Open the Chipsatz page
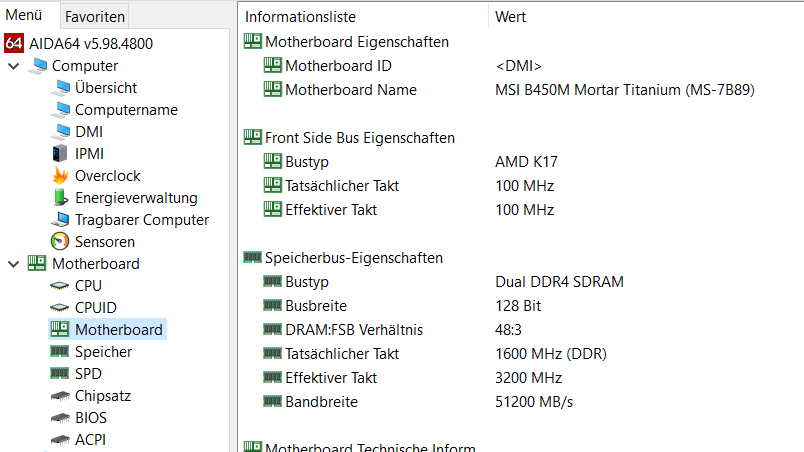 [x=103, y=396]
